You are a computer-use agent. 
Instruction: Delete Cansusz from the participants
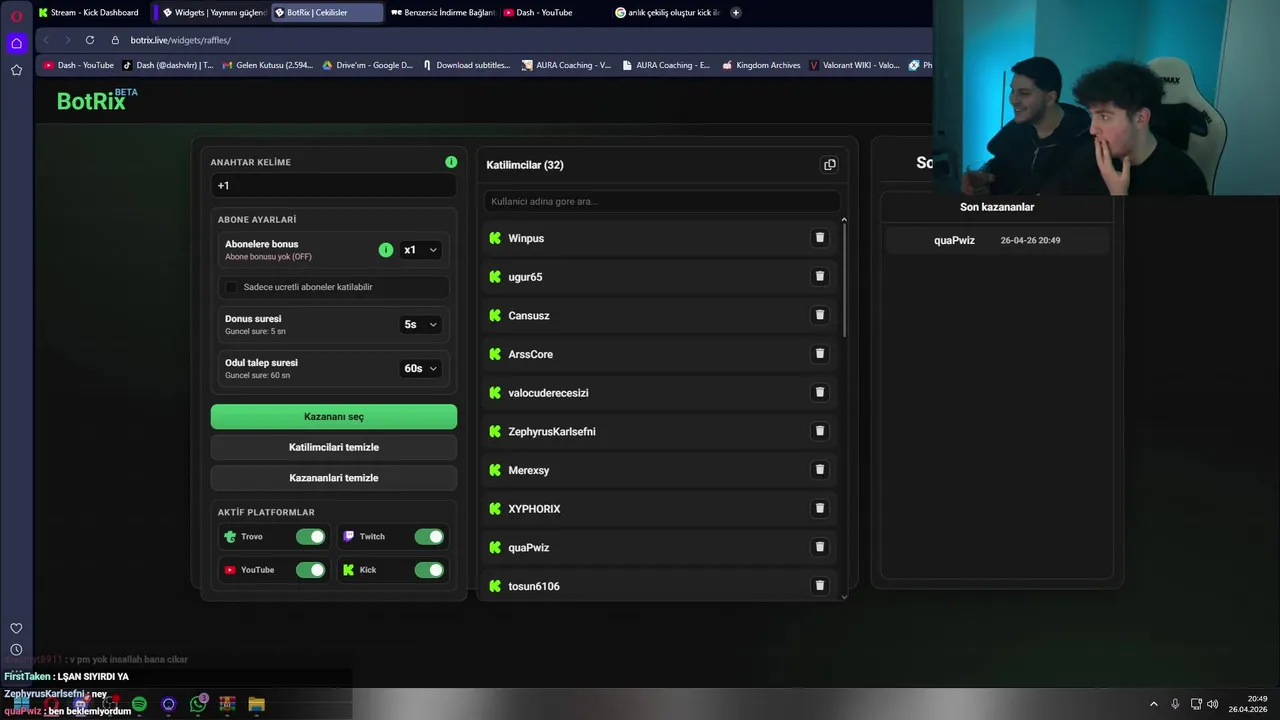tap(820, 315)
